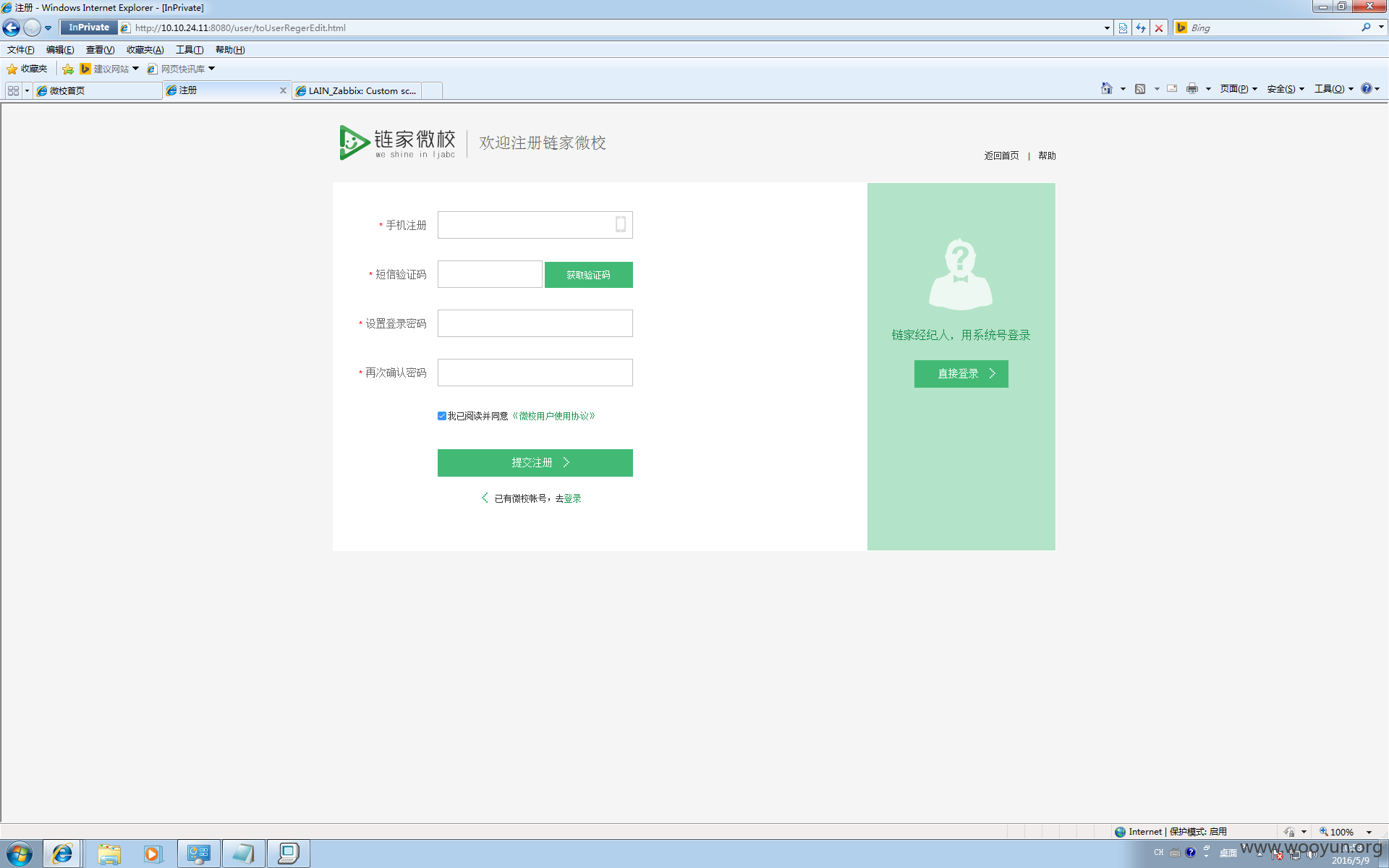This screenshot has height=868, width=1389.
Task: Open the Print options dropdown arrow
Action: tap(1208, 89)
